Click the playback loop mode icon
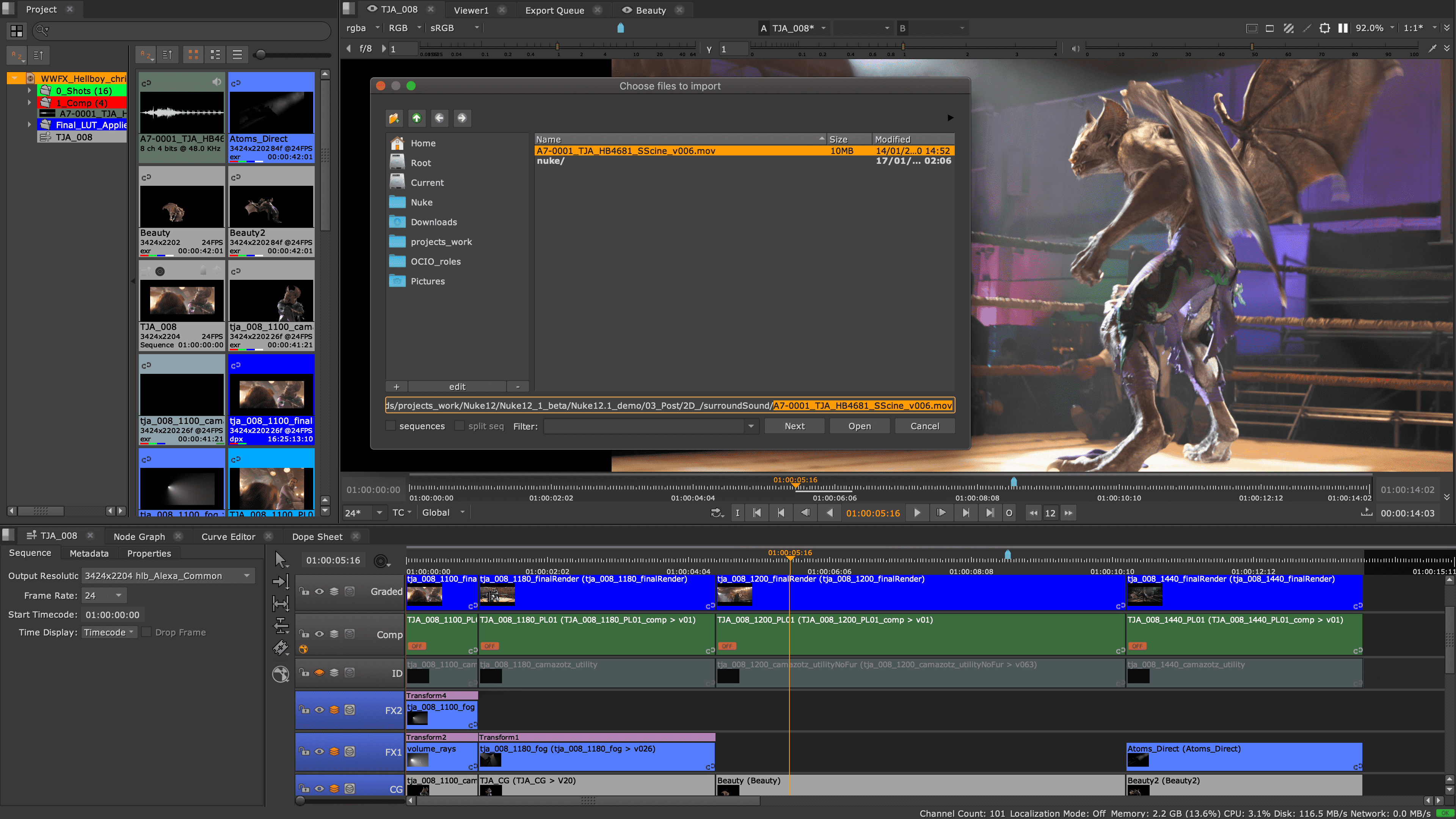 tap(716, 513)
